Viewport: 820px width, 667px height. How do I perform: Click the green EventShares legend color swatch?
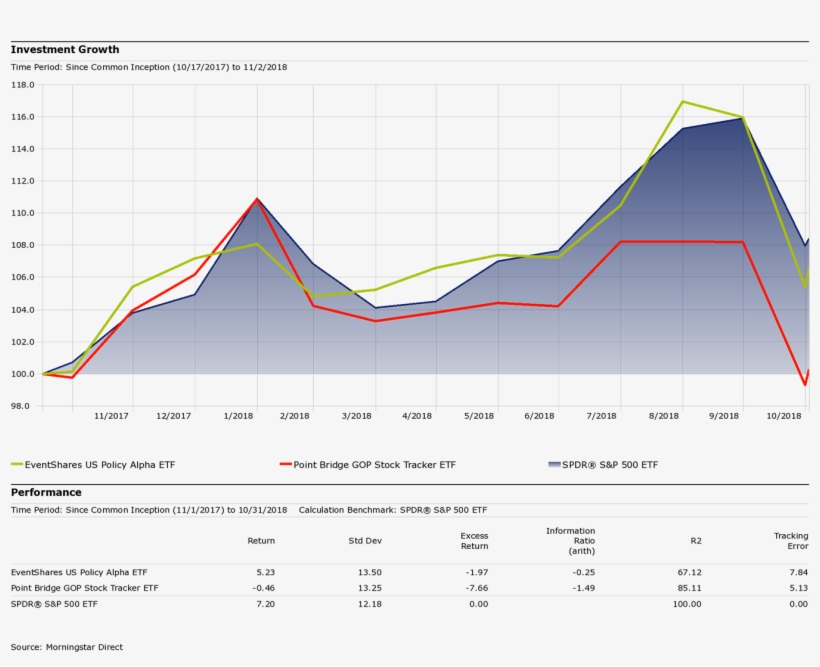[17, 464]
